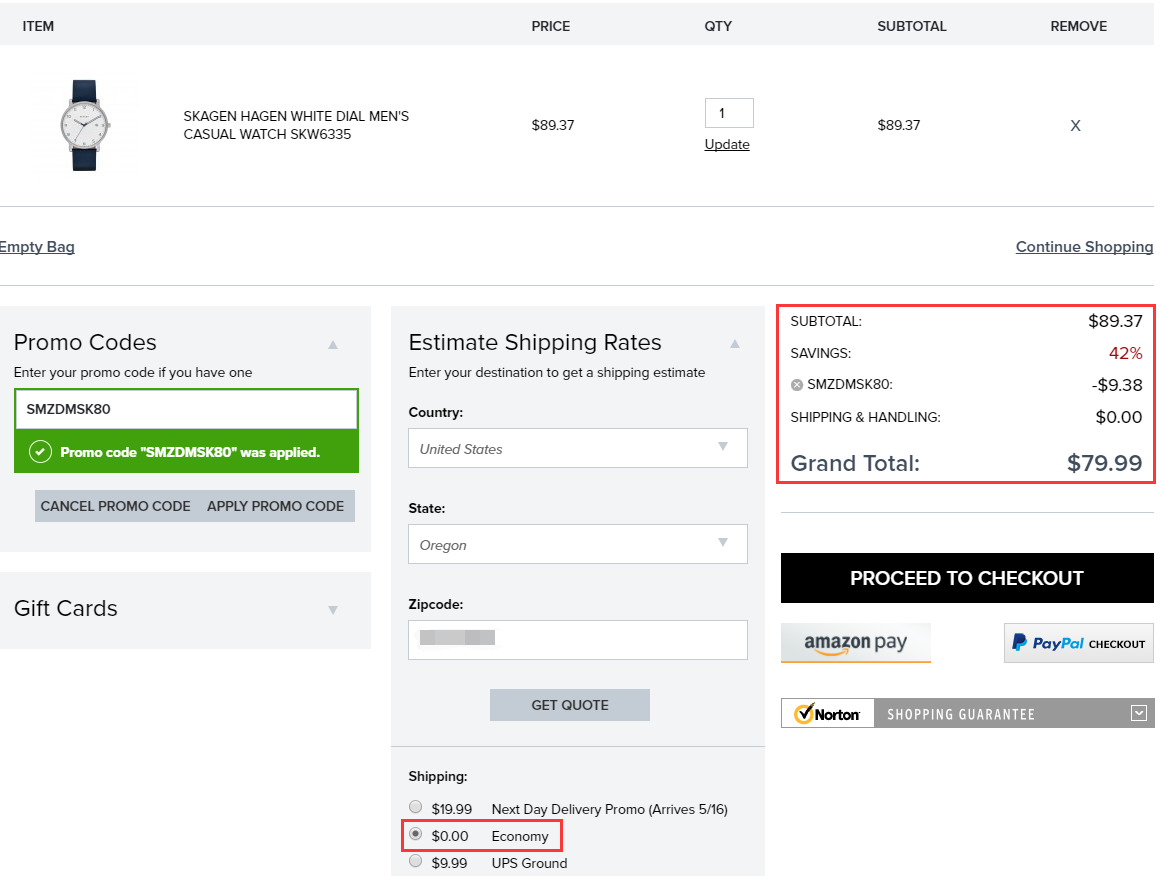Click the SHIPPING & HANDLING label
Screen dimensions: 1161x876
point(866,418)
